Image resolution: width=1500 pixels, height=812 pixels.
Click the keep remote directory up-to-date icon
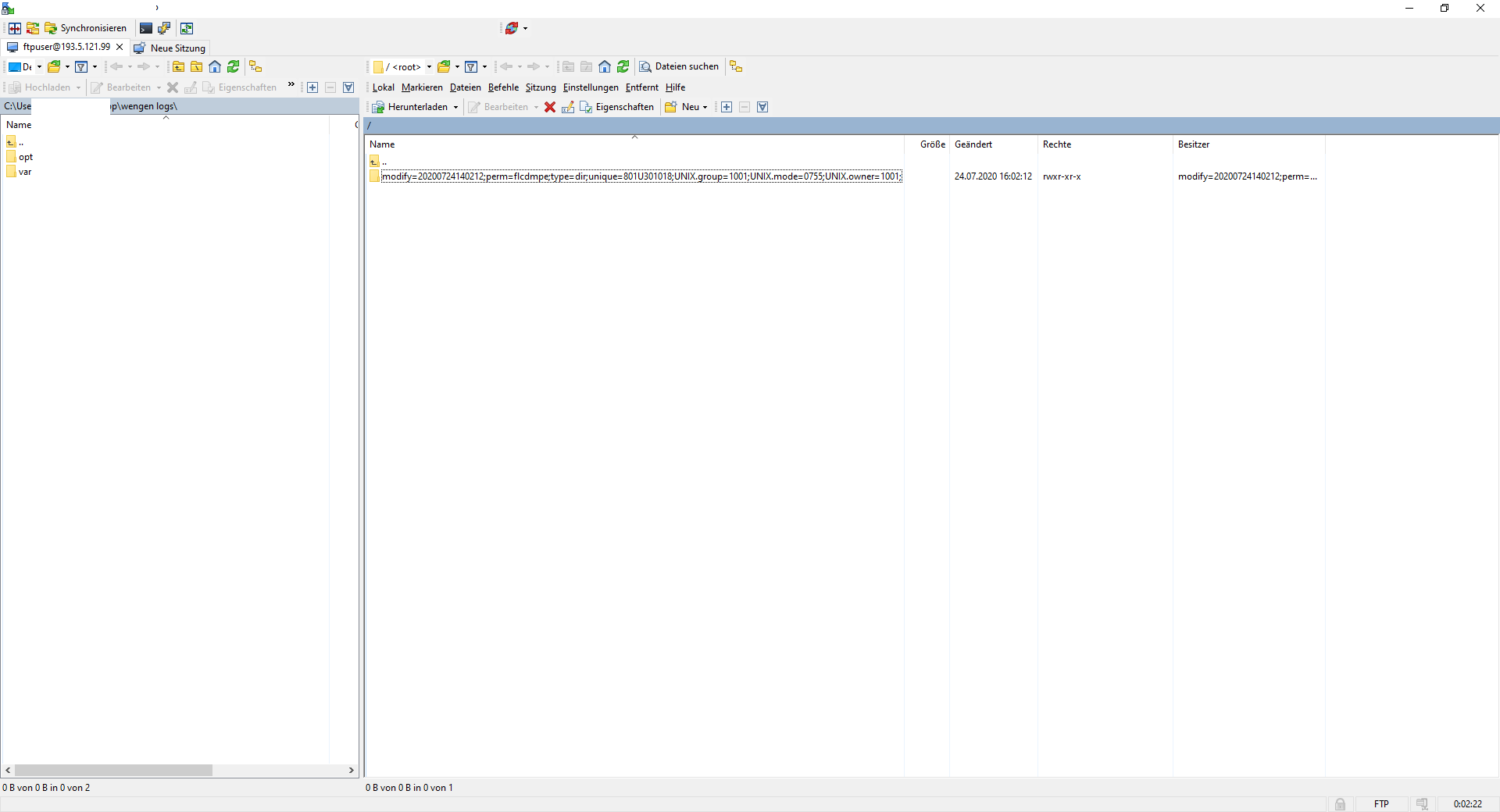[187, 28]
